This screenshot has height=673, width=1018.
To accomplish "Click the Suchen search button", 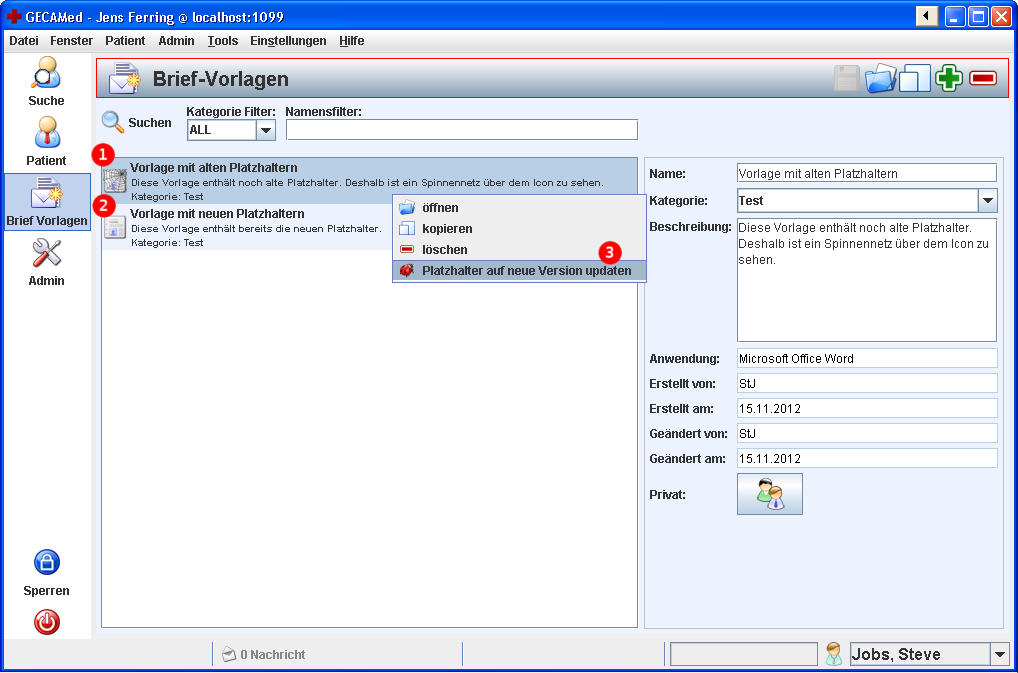I will click(137, 123).
